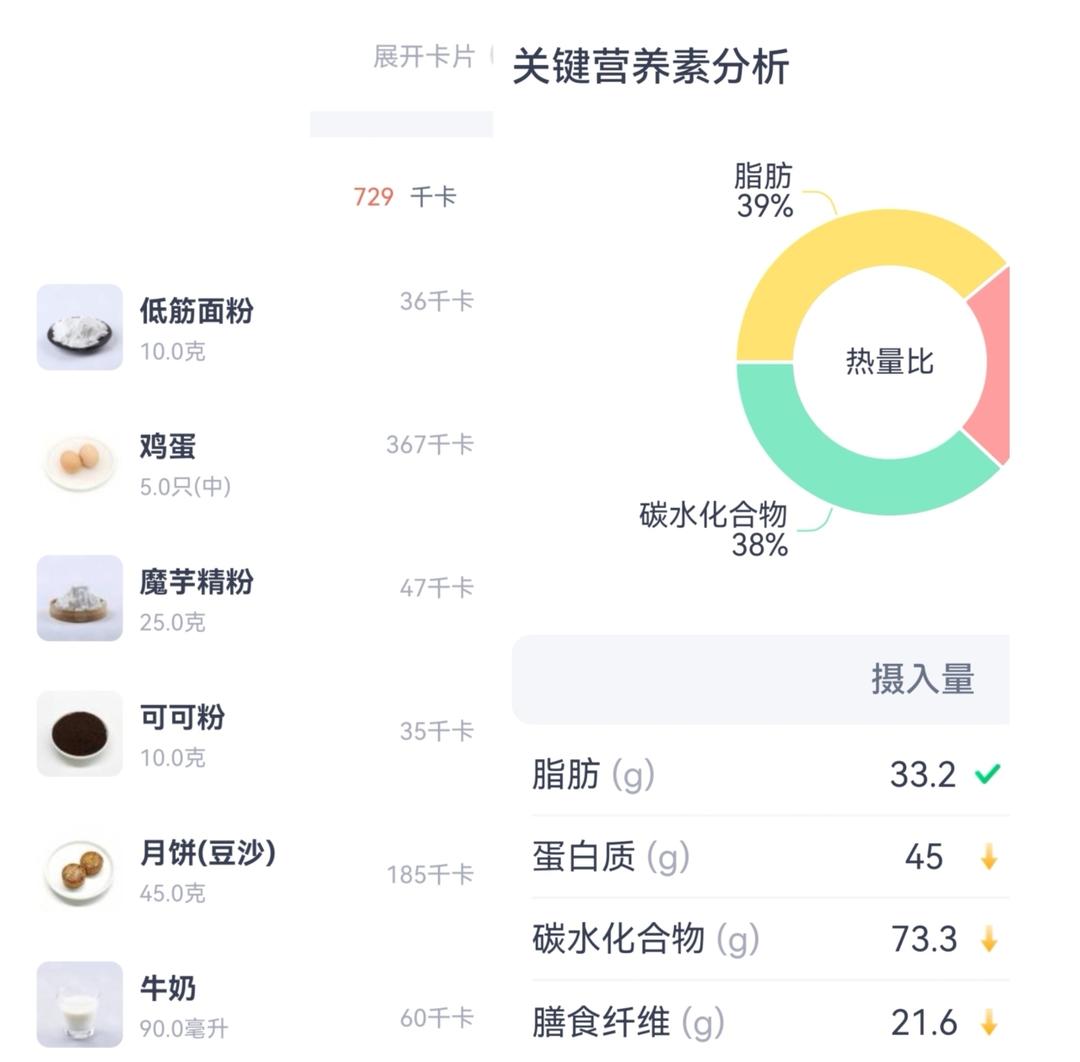The image size is (1080, 1062).
Task: Open the 月饼(豆沙) food entry name
Action: 207,853
